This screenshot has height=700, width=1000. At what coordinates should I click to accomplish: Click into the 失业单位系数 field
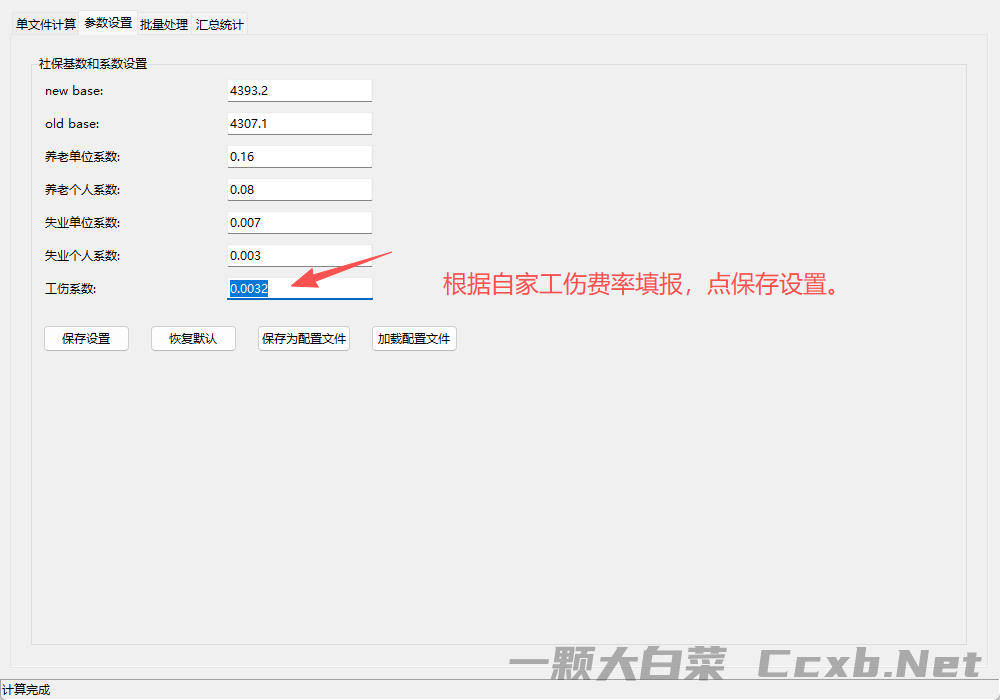pyautogui.click(x=300, y=222)
